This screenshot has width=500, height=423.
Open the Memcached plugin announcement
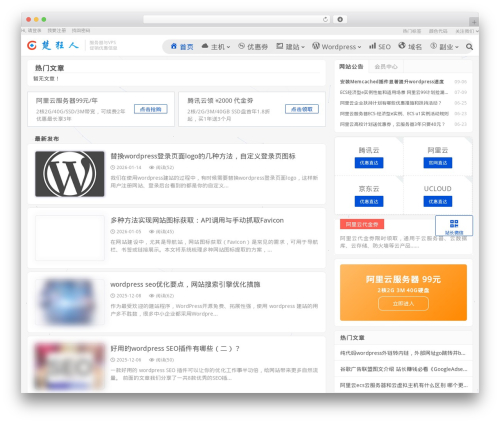click(x=392, y=82)
